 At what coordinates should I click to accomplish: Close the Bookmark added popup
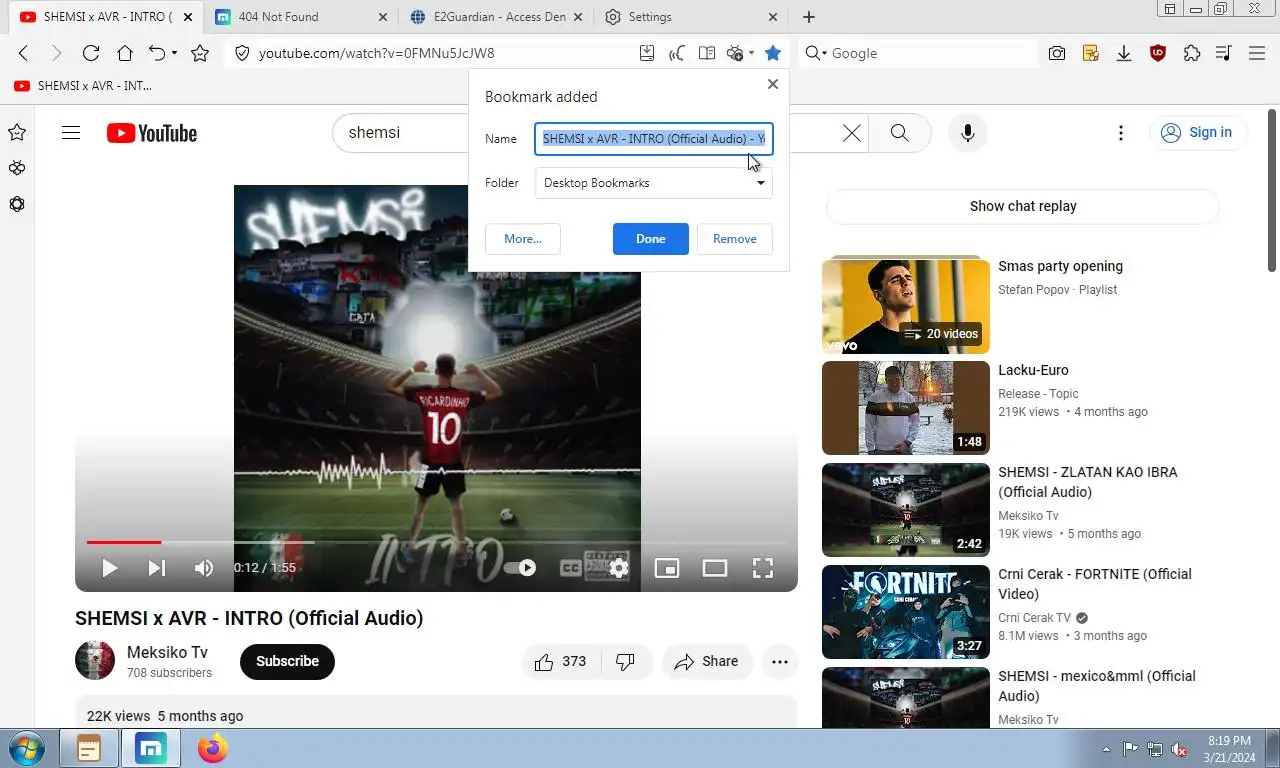pos(772,84)
